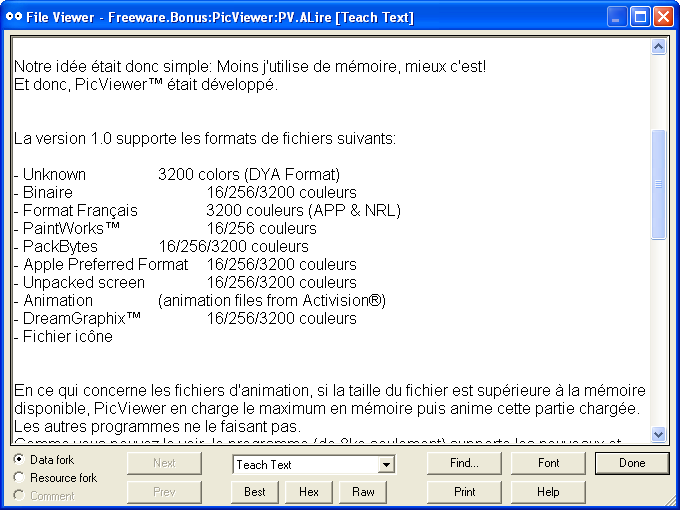The width and height of the screenshot is (680, 510).
Task: Click the scrollbar down arrow
Action: click(x=658, y=434)
